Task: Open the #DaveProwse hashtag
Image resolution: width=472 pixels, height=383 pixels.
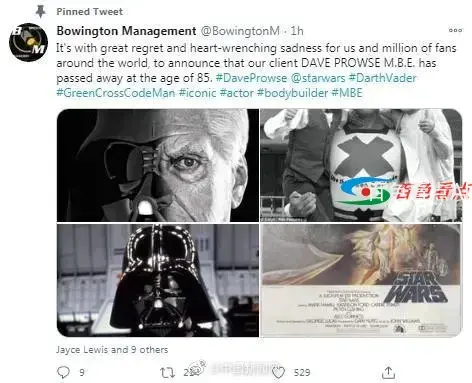Action: tap(251, 78)
